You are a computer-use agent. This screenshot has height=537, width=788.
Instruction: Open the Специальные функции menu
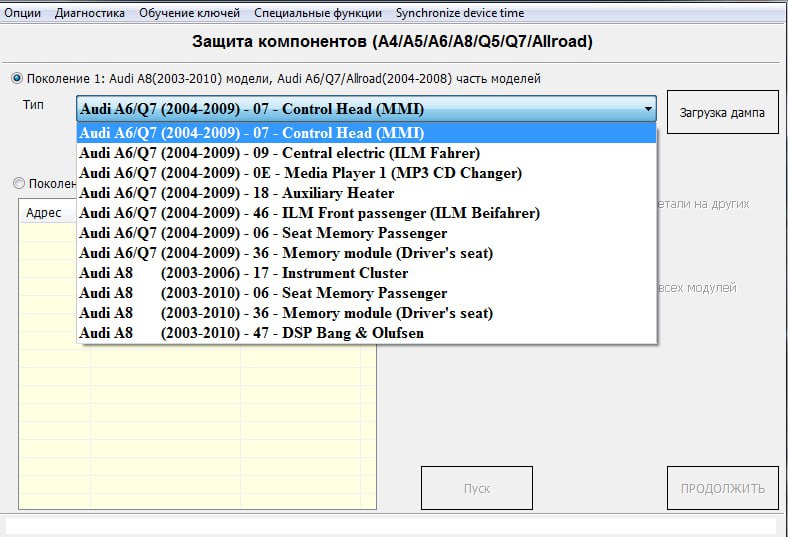318,13
